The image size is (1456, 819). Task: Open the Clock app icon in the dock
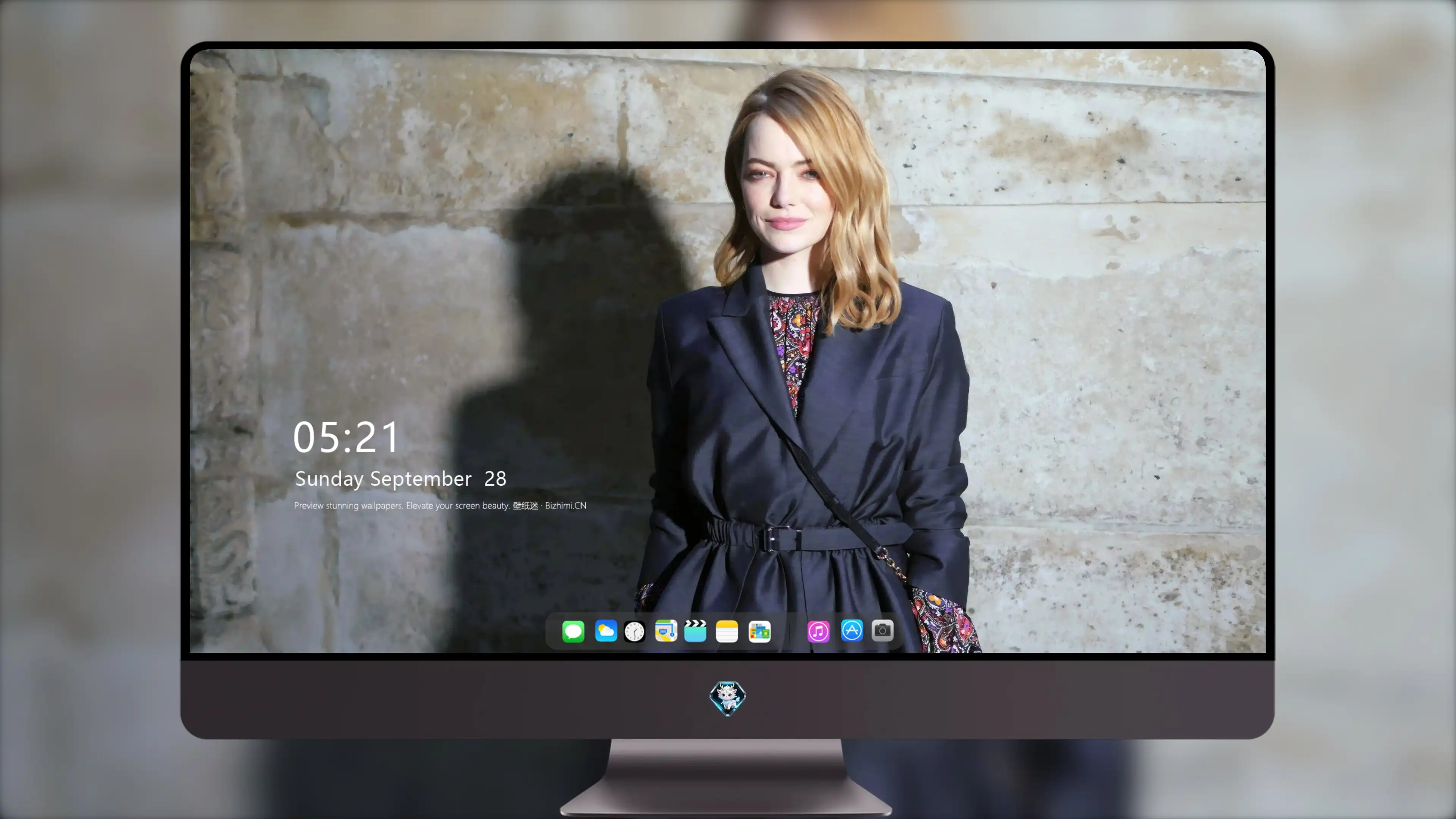634,631
